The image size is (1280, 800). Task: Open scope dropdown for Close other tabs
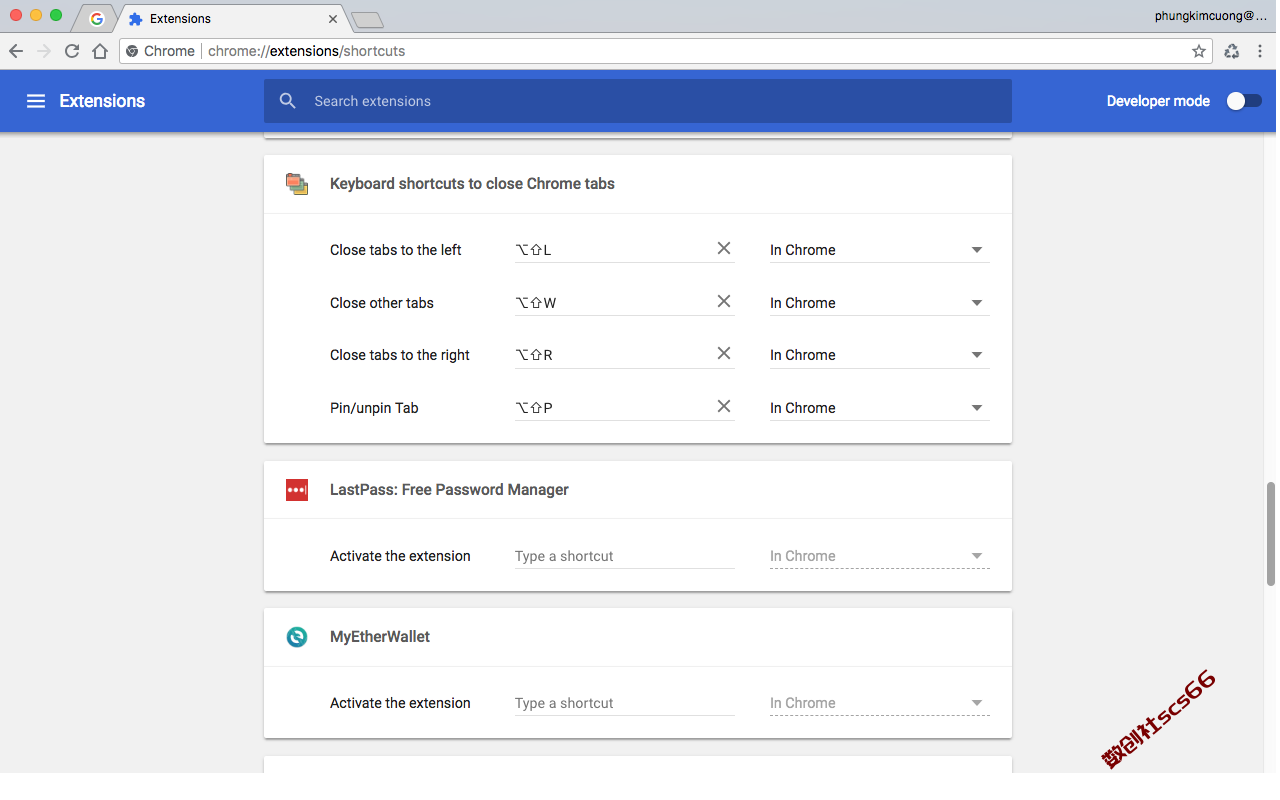(x=880, y=303)
